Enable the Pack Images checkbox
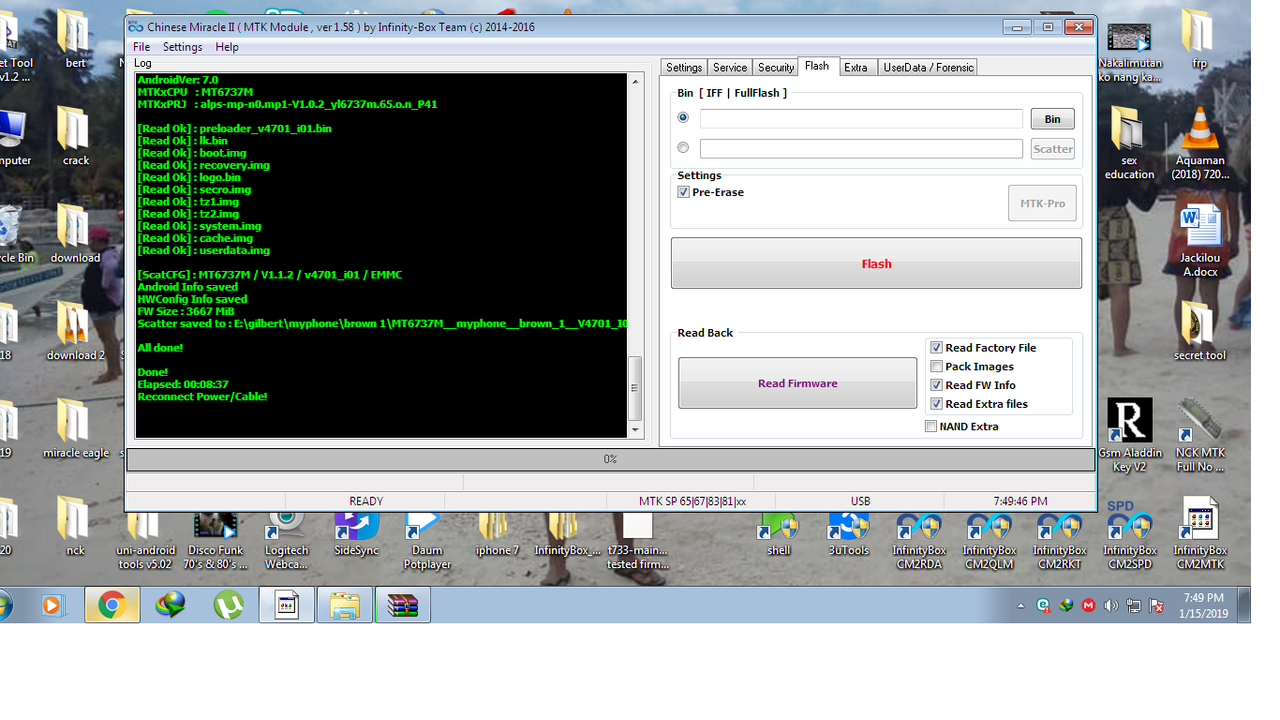1280x720 pixels. [937, 367]
